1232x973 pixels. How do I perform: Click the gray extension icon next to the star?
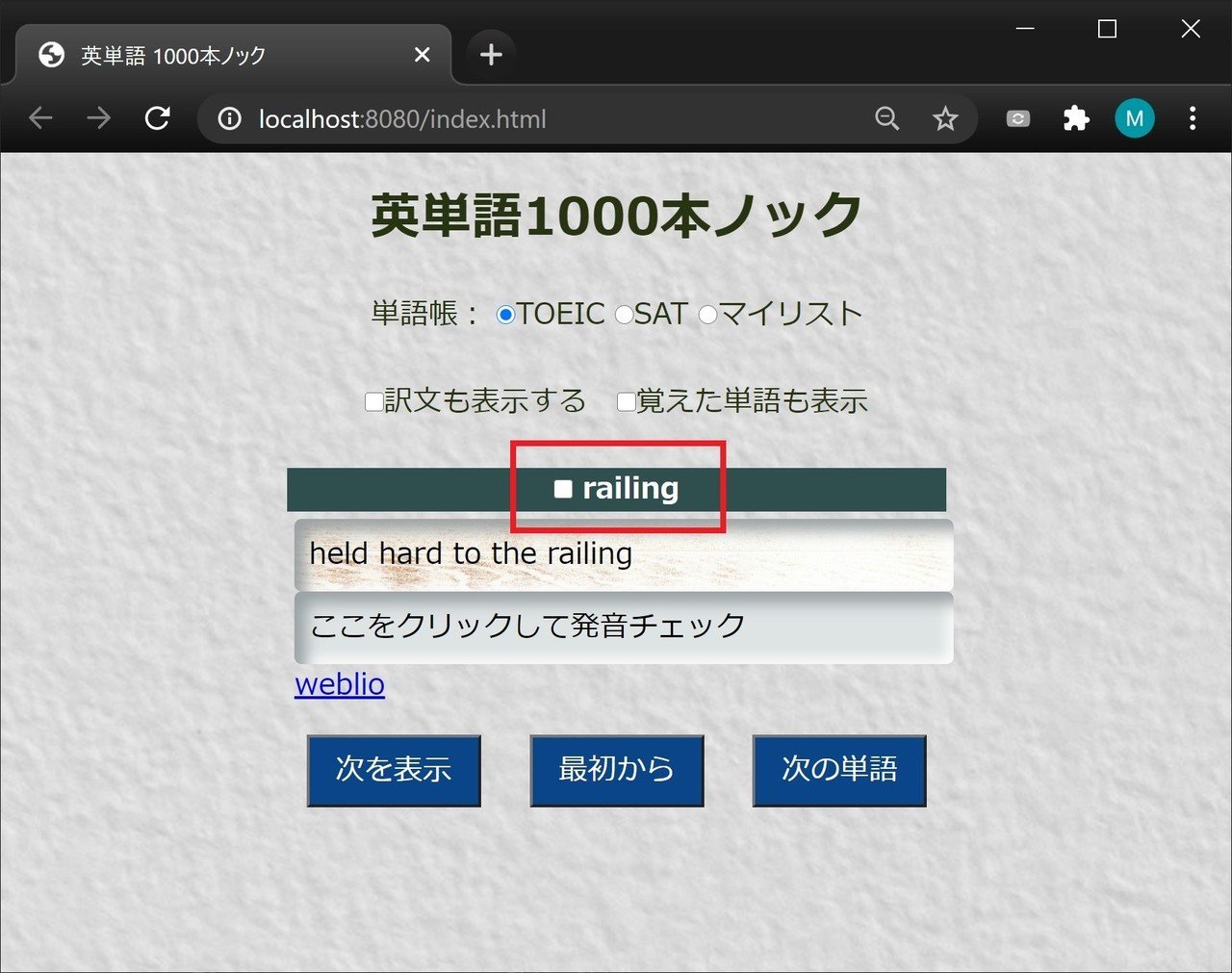1017,118
